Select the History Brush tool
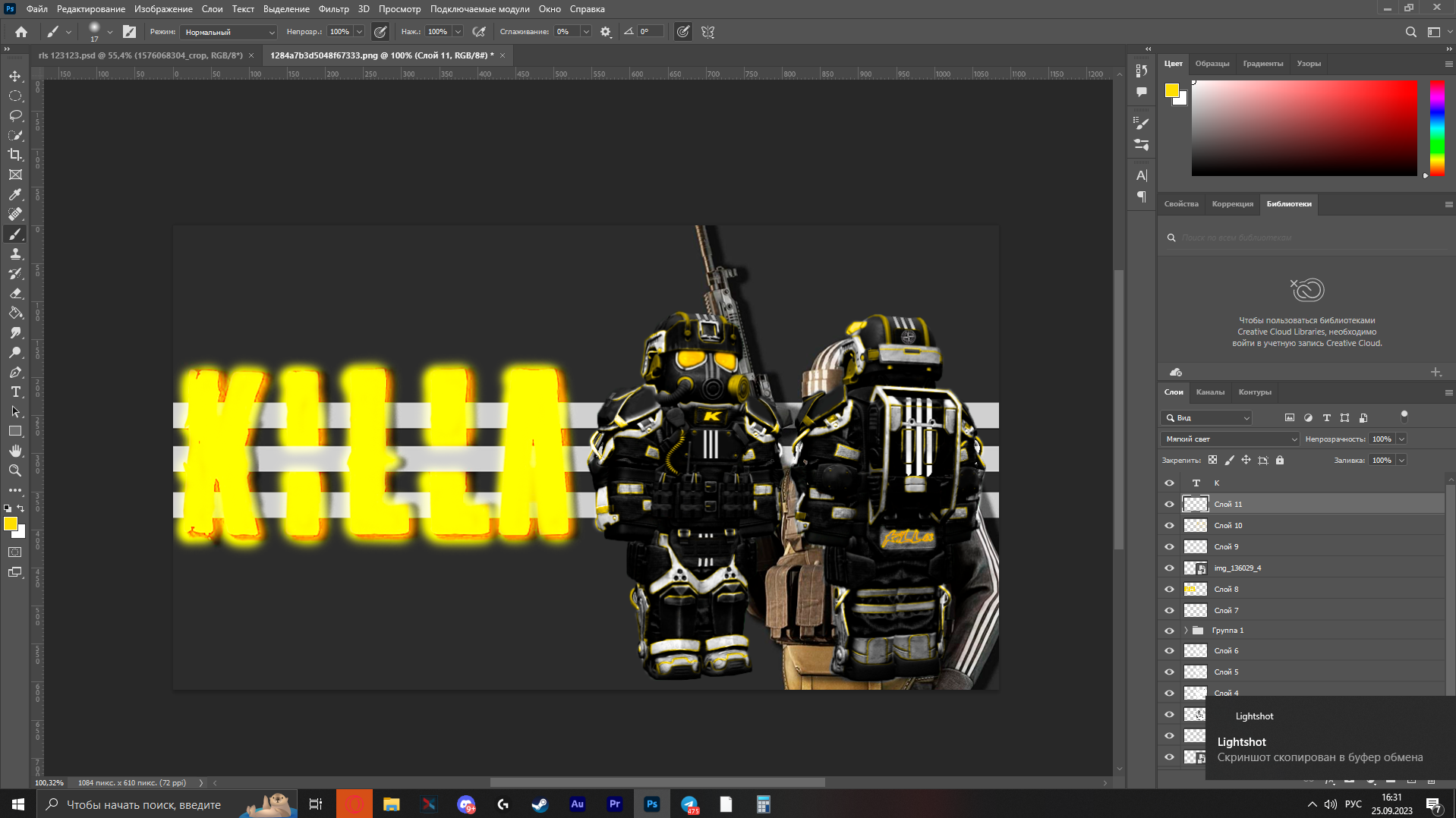This screenshot has height=818, width=1456. point(15,273)
